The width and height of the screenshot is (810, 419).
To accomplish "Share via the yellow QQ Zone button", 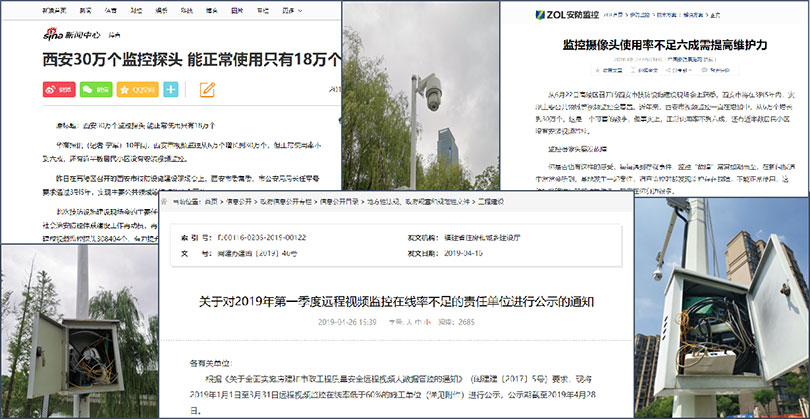I will [x=135, y=89].
